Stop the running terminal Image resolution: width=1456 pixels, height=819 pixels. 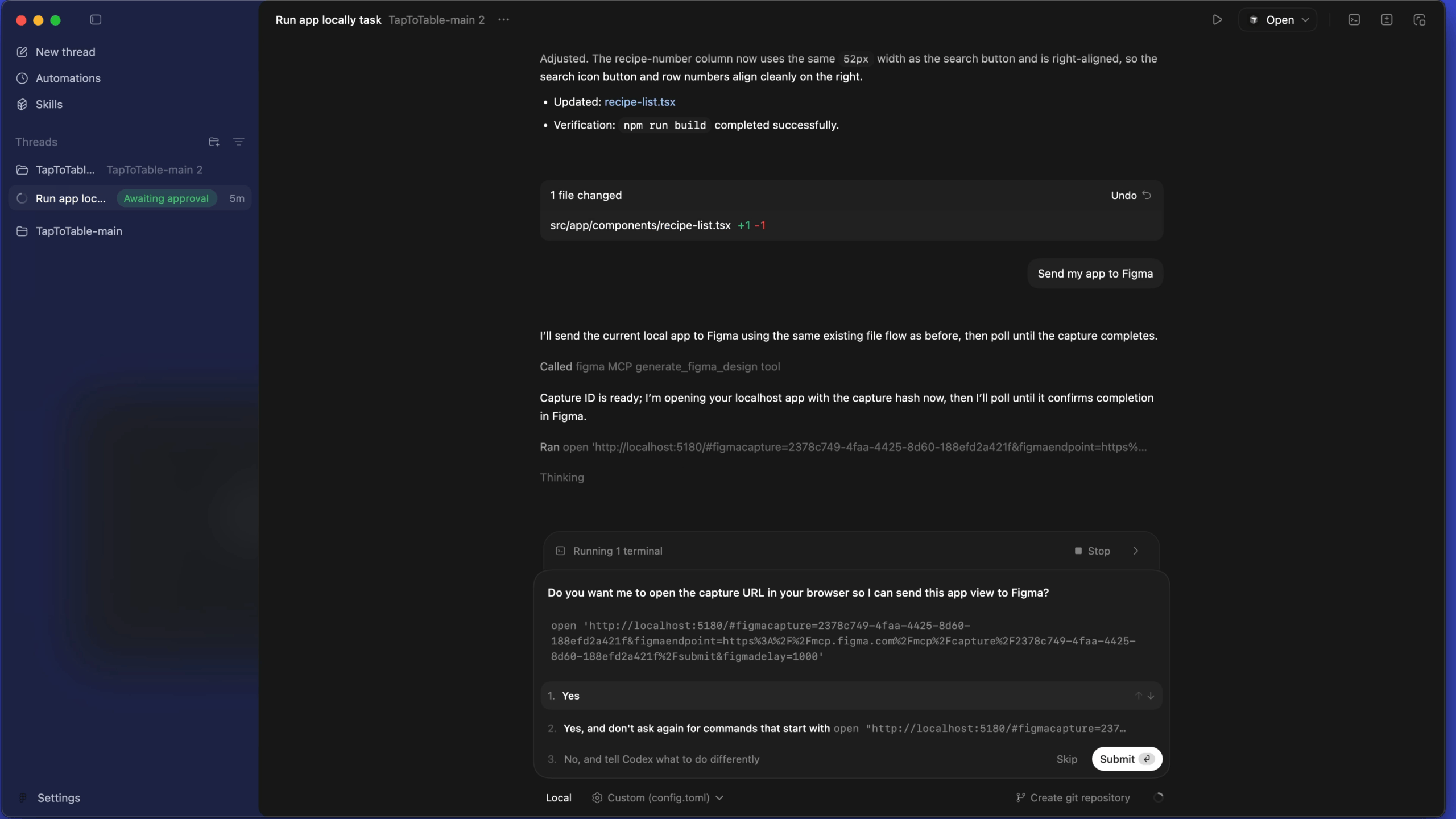1092,551
